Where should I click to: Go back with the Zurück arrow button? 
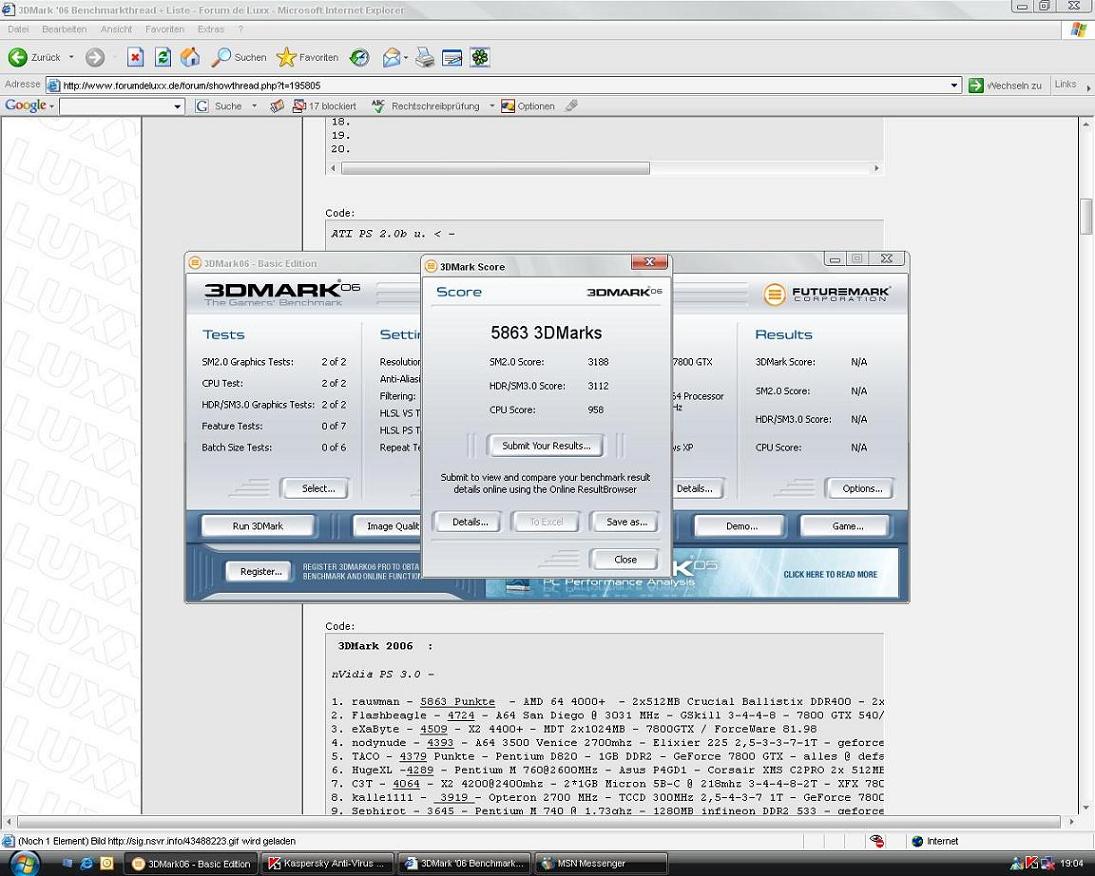34,57
